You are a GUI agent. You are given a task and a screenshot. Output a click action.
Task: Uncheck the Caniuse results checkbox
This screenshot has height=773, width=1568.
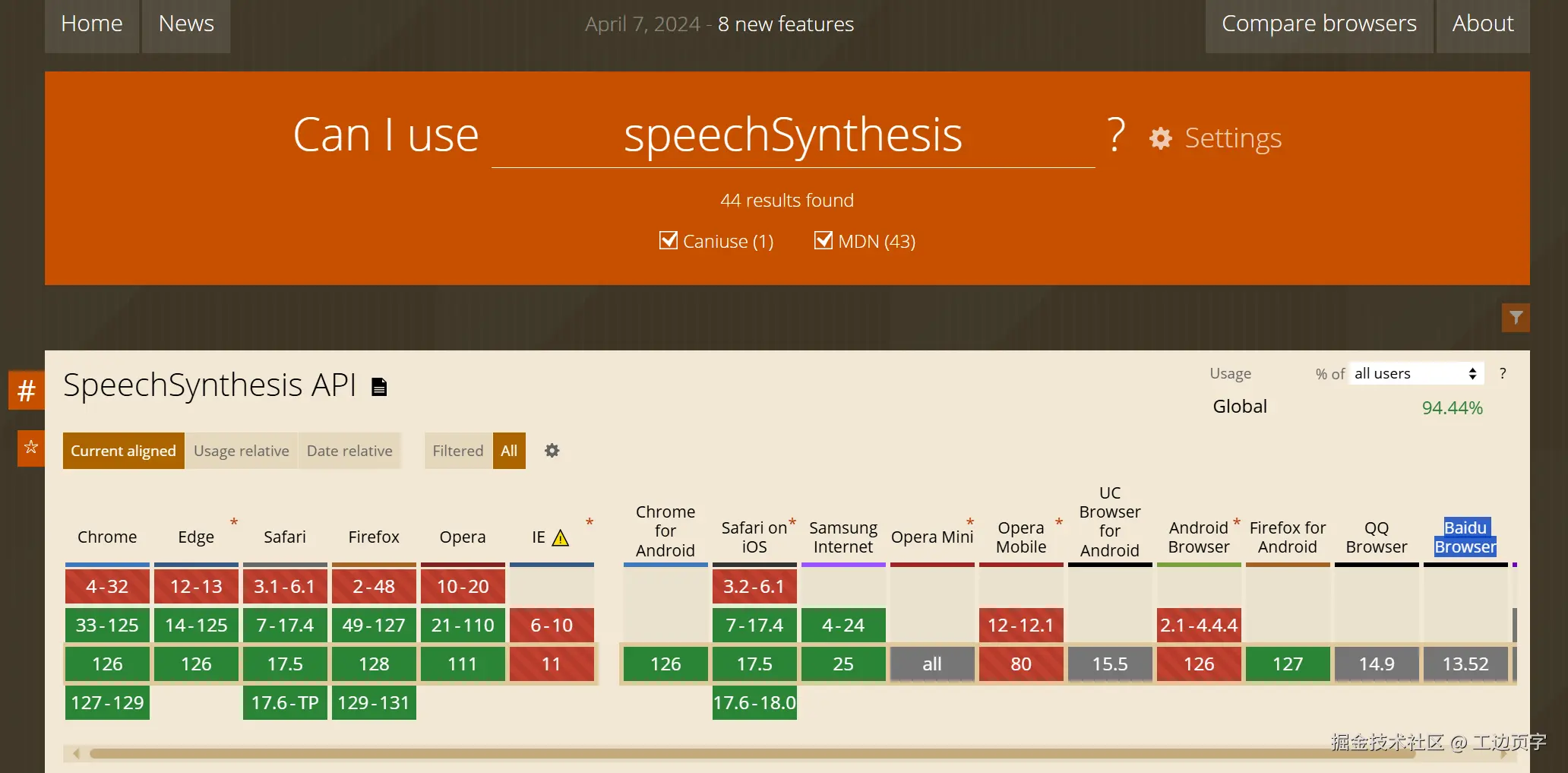(x=669, y=241)
